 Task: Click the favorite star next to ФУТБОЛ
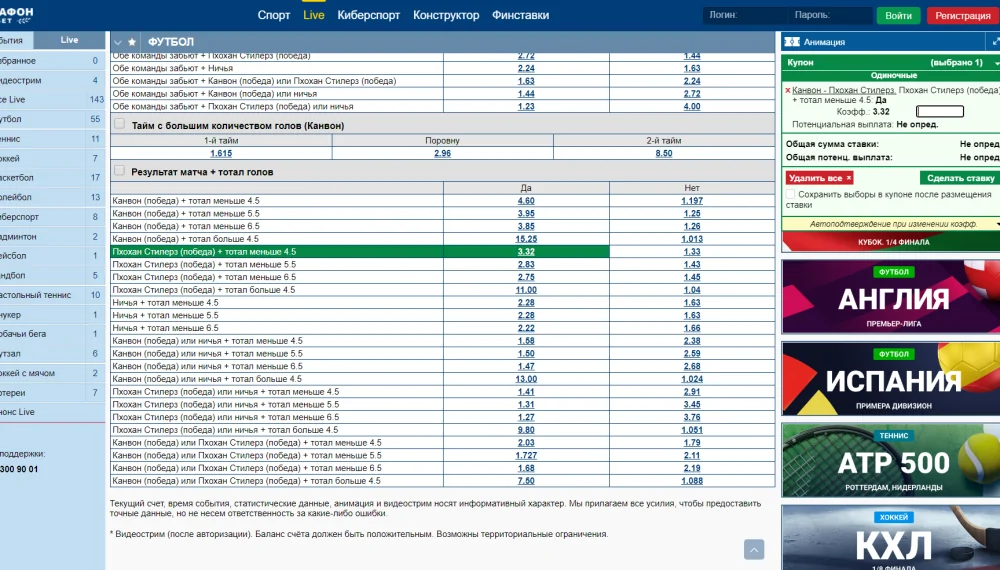tap(132, 41)
